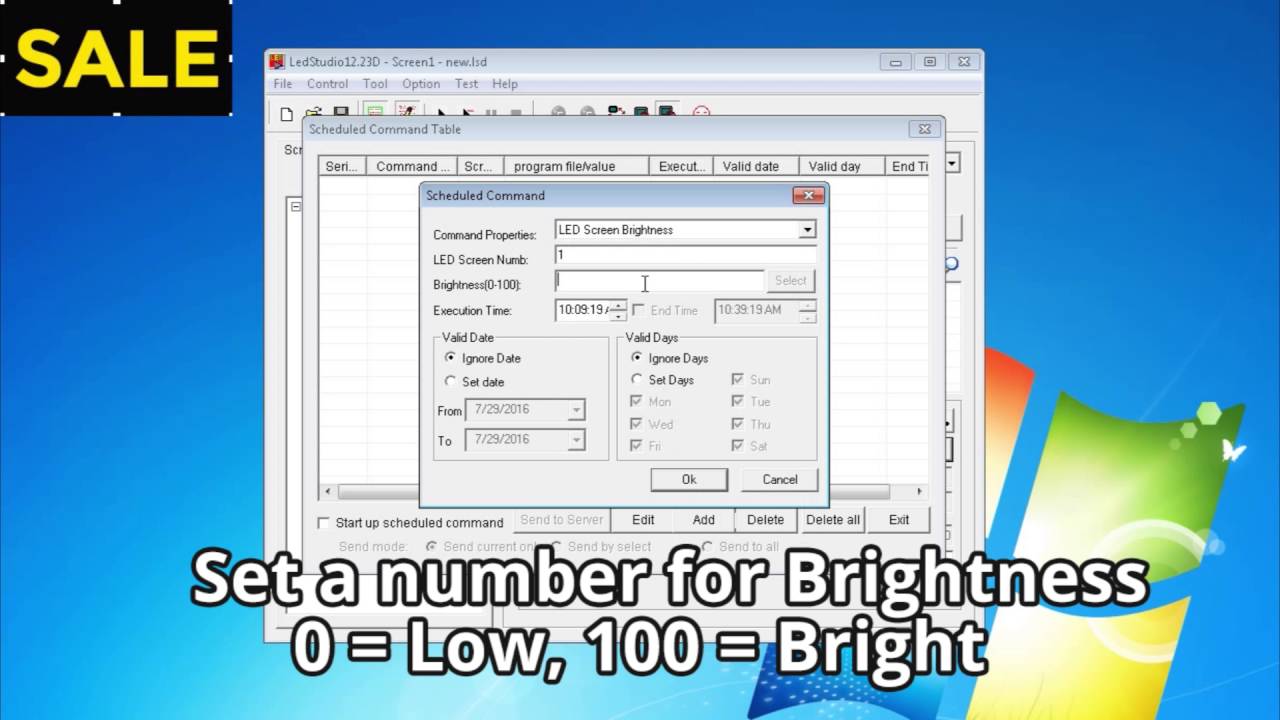Expand the Command Properties dropdown

(807, 230)
